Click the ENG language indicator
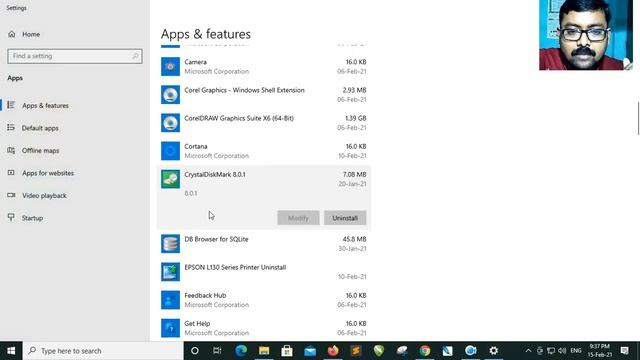This screenshot has width=640, height=360. 576,351
